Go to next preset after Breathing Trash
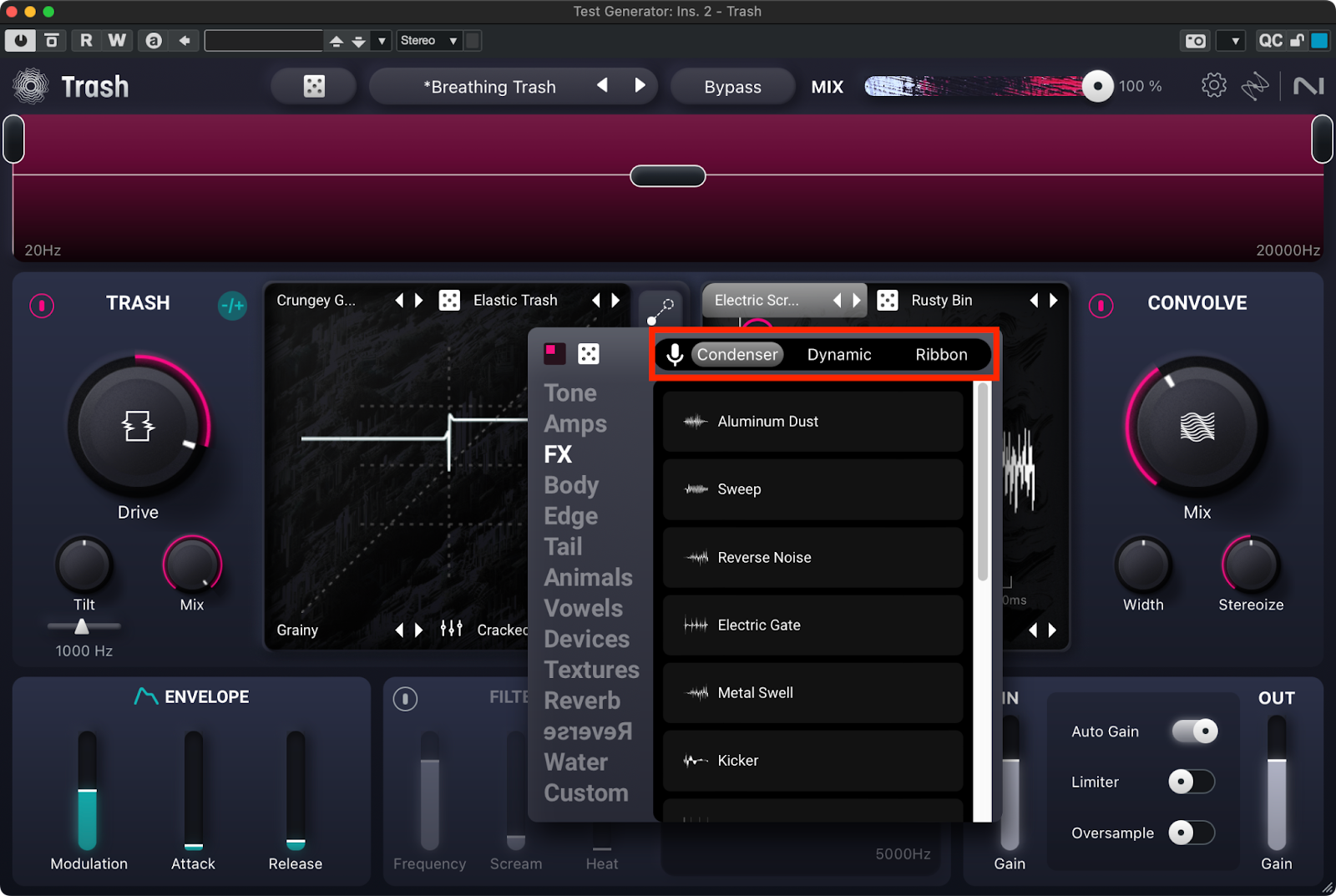 640,85
